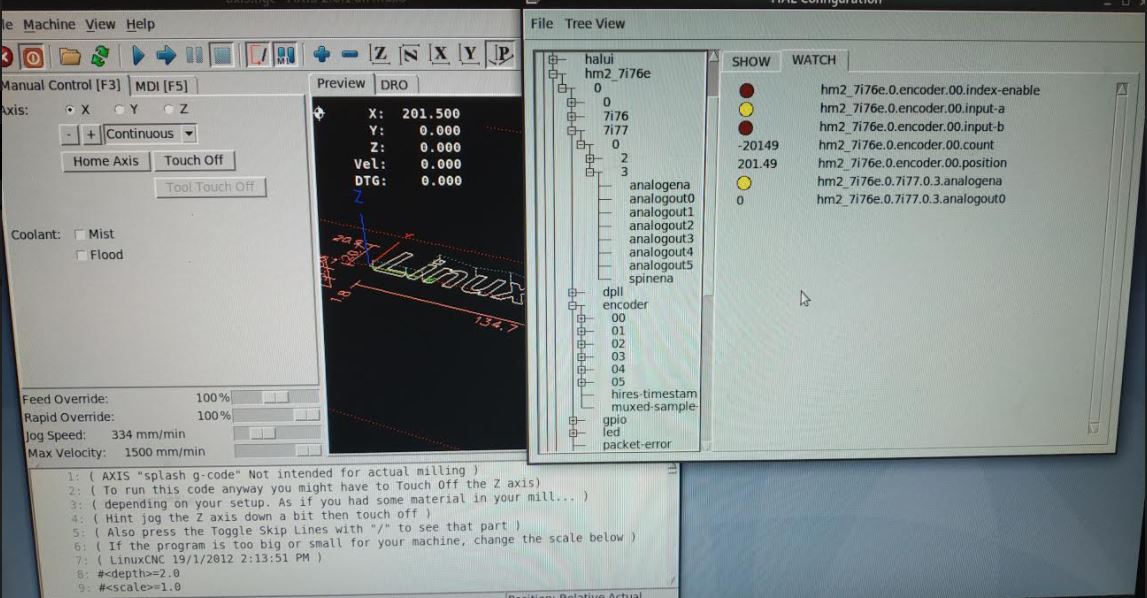Select muxed-sample entry in tree
Screen dimensions: 1147x598
pos(654,407)
